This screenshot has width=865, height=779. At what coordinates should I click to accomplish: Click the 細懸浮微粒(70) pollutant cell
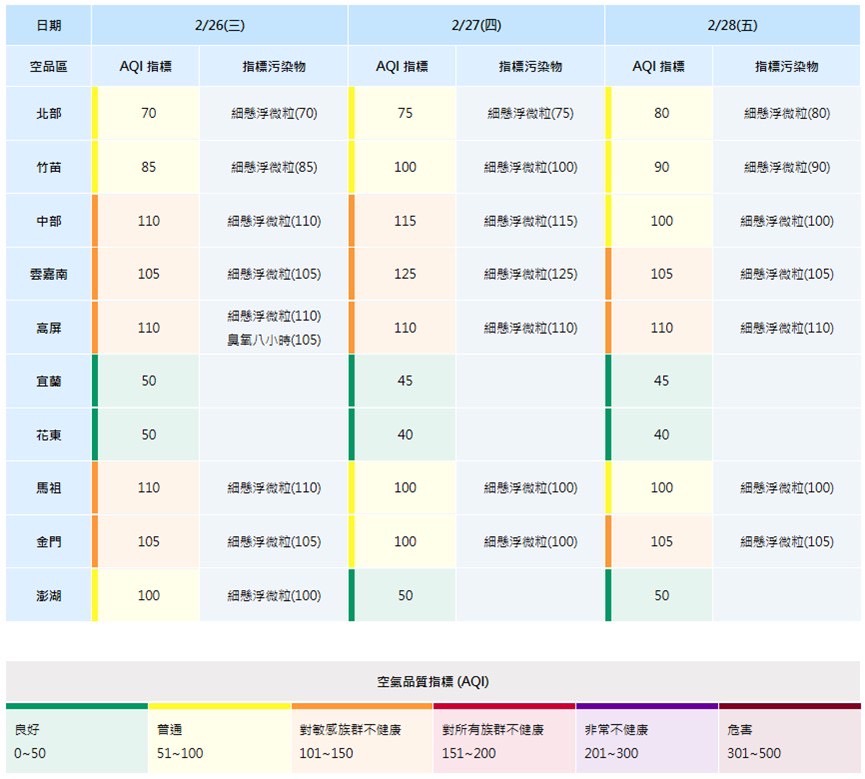[x=274, y=113]
